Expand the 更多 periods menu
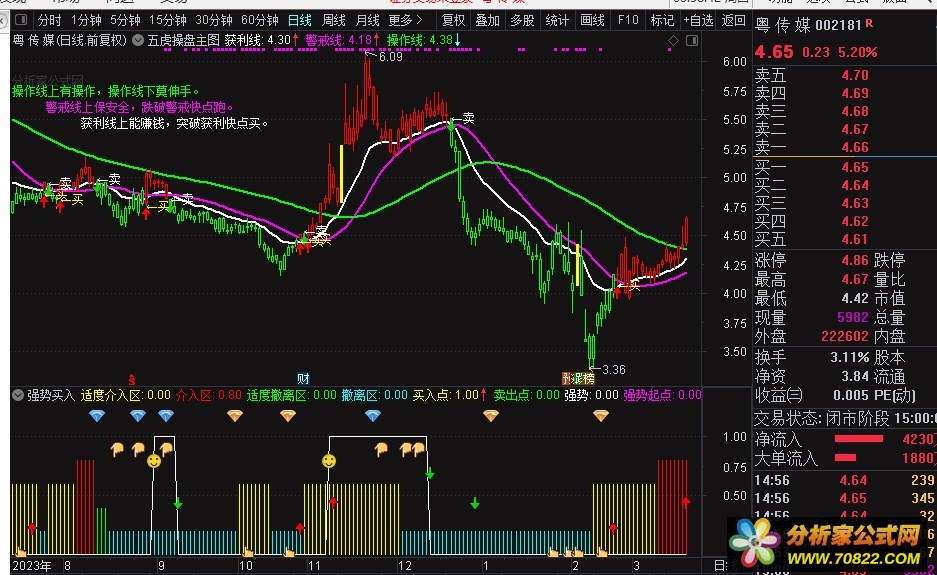The image size is (937, 575). (x=405, y=20)
